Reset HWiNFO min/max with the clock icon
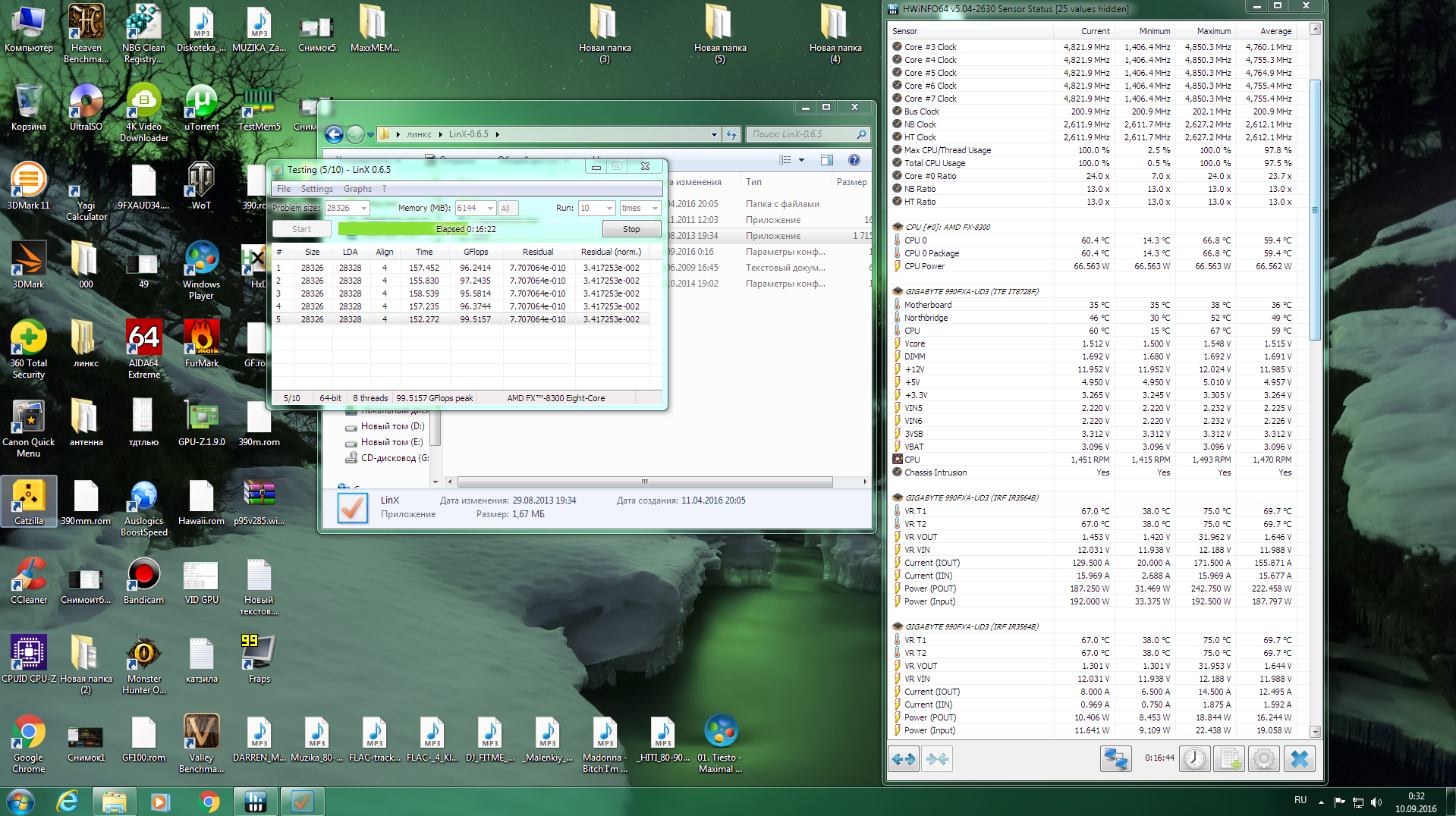The width and height of the screenshot is (1456, 816). (1195, 758)
